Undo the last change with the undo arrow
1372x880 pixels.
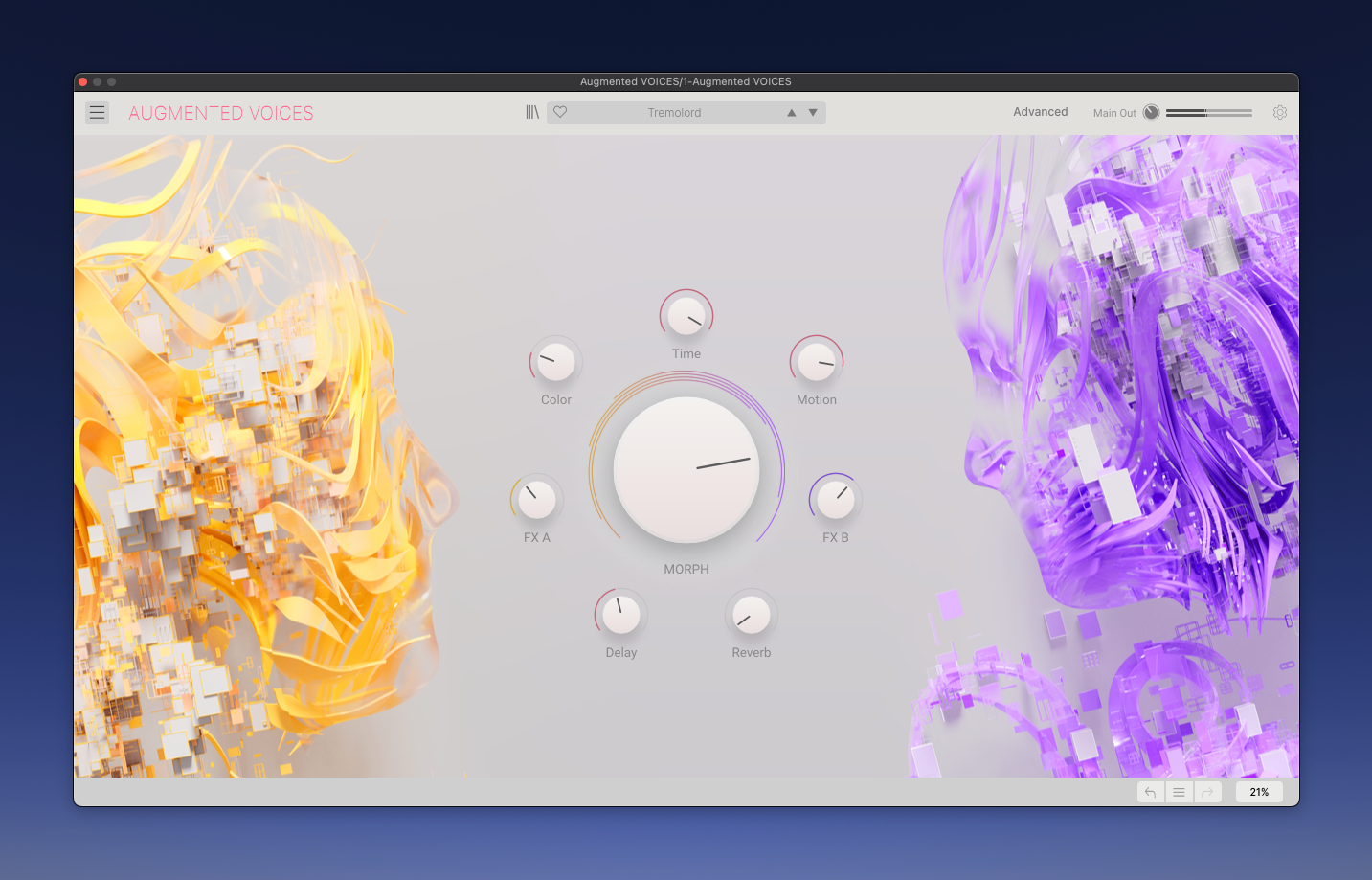[1151, 793]
